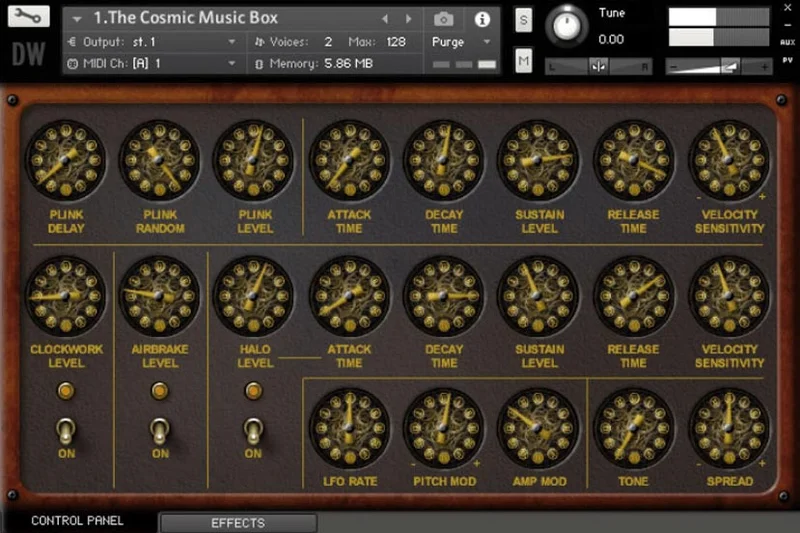Viewport: 800px width, 533px height.
Task: Click the pan L-R slider
Action: [598, 66]
